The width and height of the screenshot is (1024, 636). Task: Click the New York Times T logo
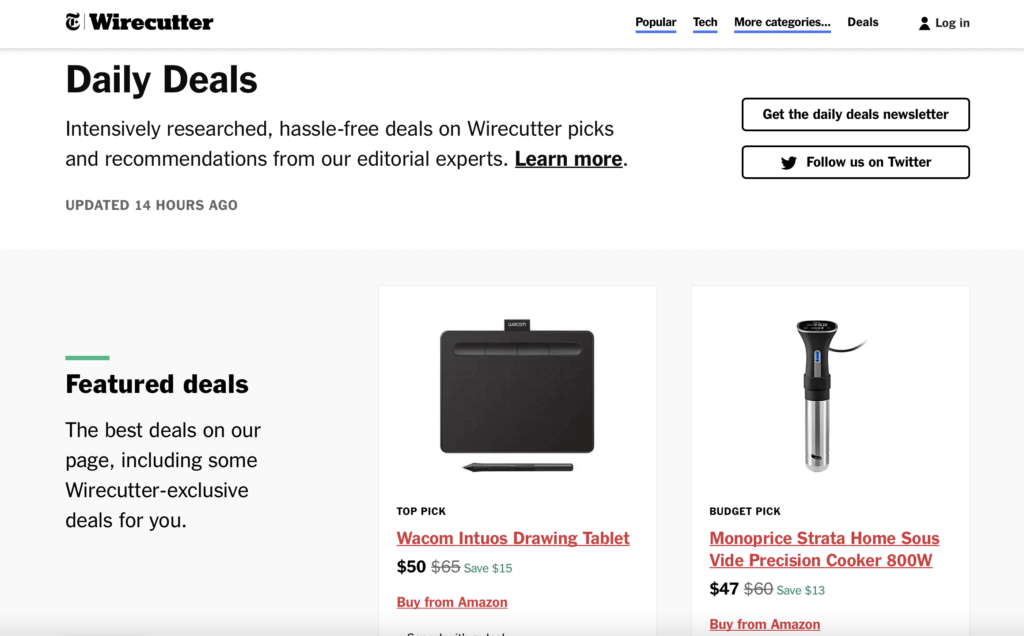tap(73, 22)
